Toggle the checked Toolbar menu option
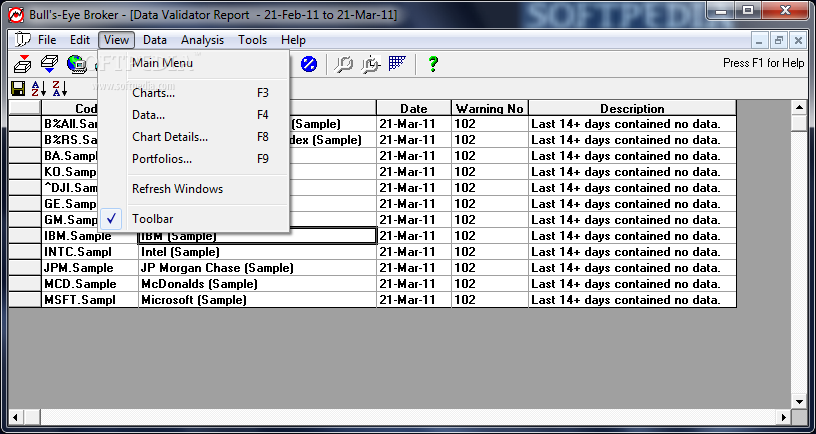Image resolution: width=816 pixels, height=434 pixels. 194,219
